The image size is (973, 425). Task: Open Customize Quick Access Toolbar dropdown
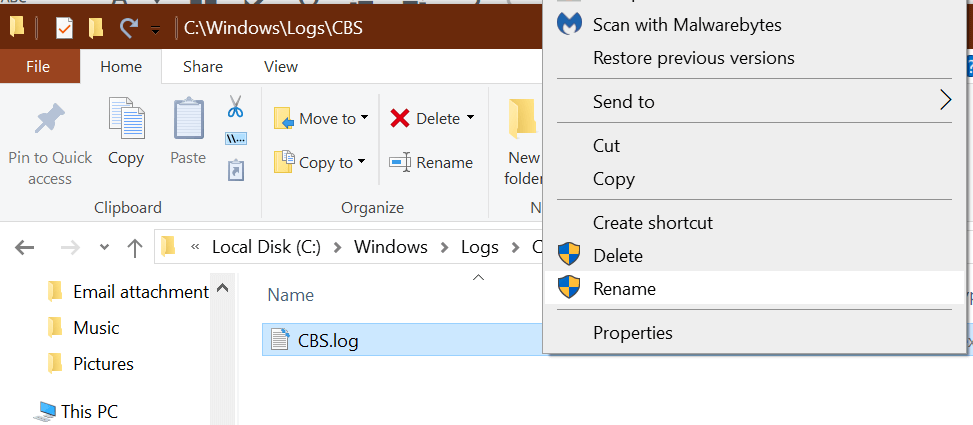pos(155,29)
